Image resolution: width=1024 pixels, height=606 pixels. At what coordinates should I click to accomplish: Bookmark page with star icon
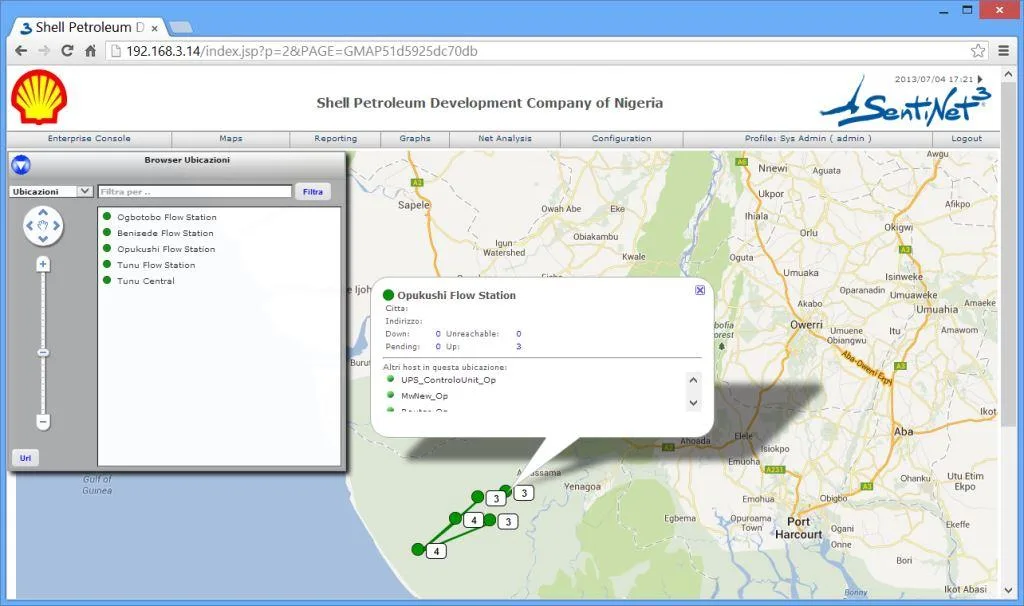coord(978,50)
